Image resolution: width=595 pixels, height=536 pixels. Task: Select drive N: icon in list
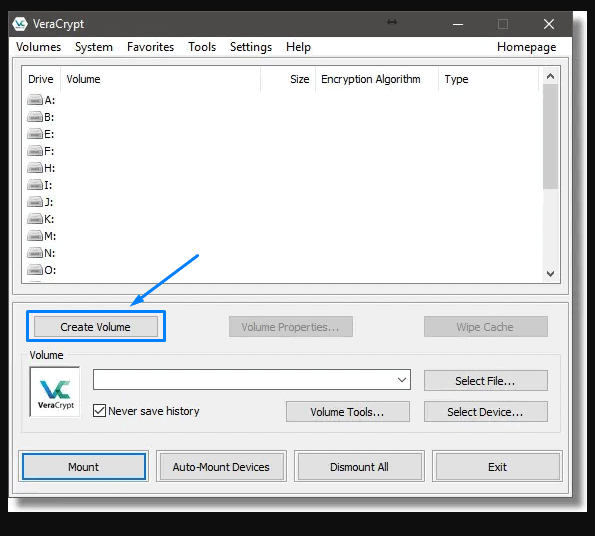tap(35, 253)
